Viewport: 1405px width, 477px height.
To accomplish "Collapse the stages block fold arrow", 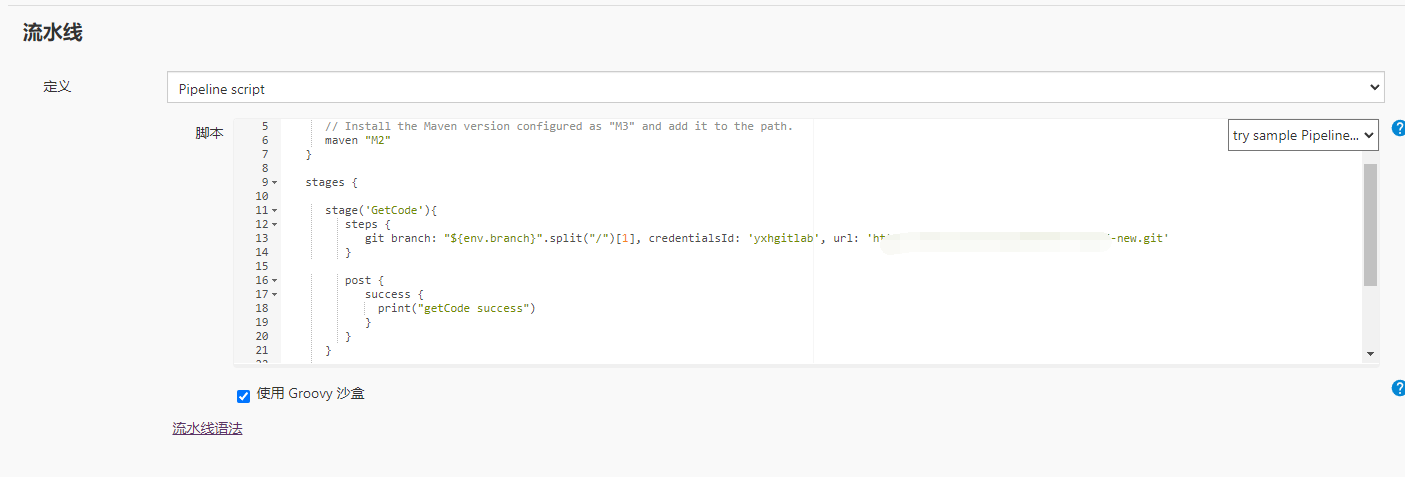I will (274, 183).
